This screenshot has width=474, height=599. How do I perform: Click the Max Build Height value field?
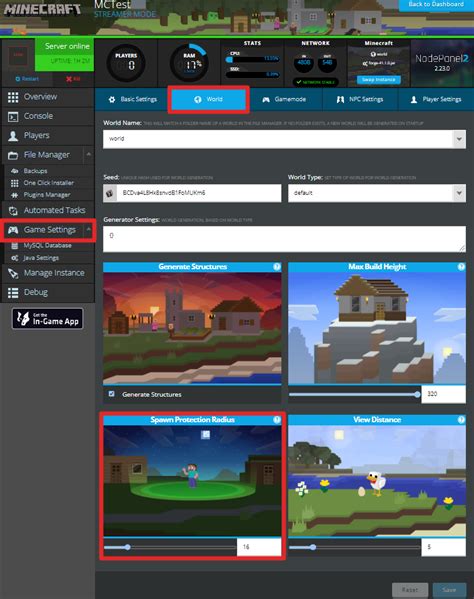tap(443, 394)
